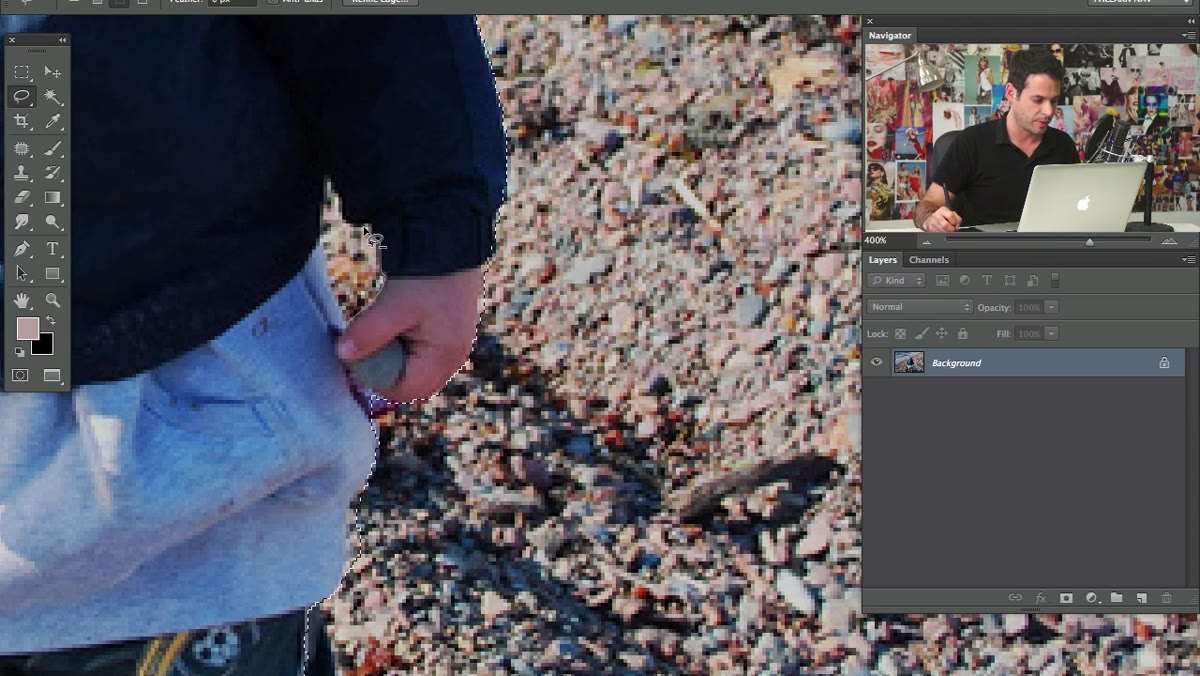Select the History Brush tool
The height and width of the screenshot is (676, 1200).
click(53, 173)
